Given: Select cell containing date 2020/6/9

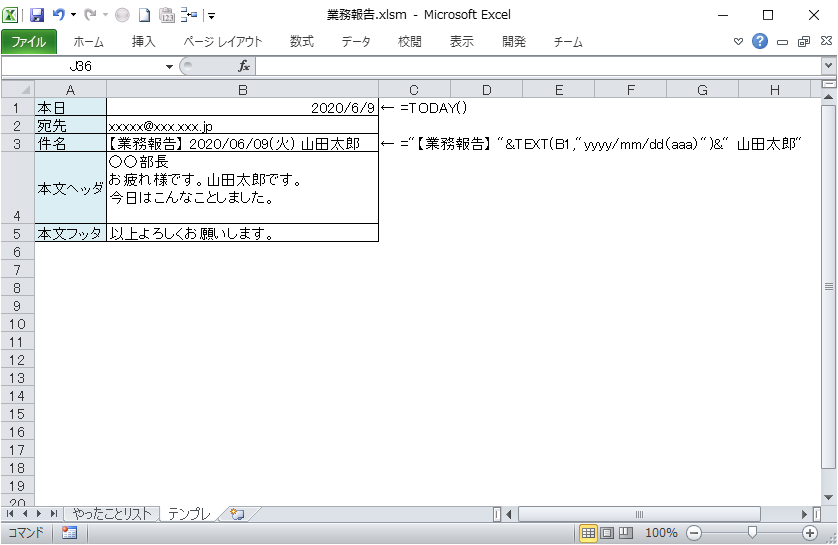Looking at the screenshot, I should [243, 107].
